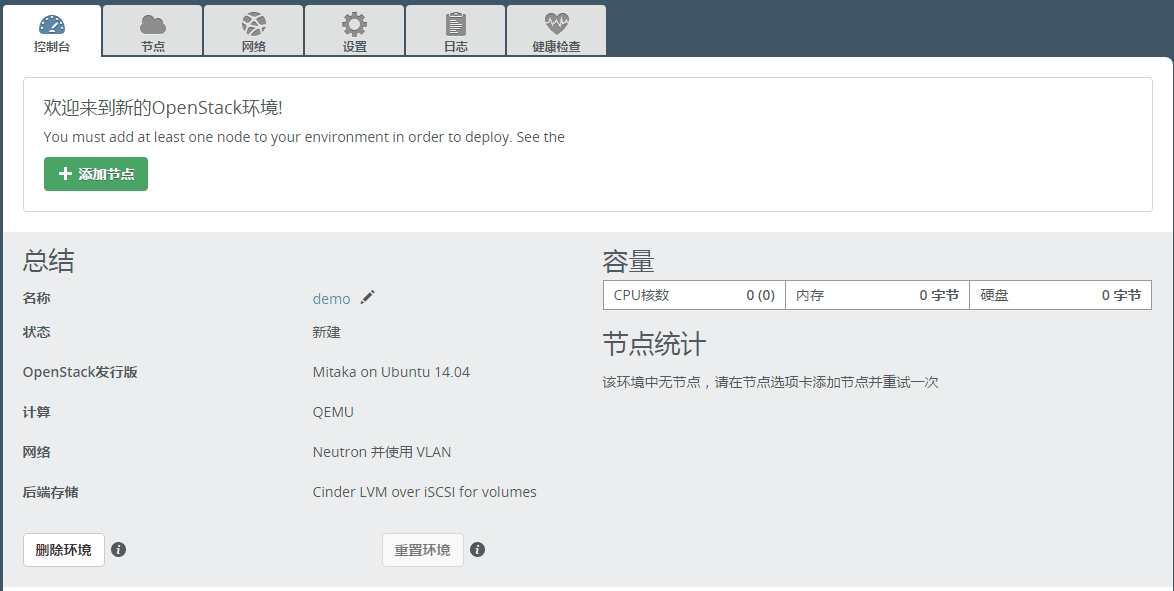Image resolution: width=1174 pixels, height=591 pixels.
Task: Click the 容量 capacity heading
Action: [x=628, y=262]
